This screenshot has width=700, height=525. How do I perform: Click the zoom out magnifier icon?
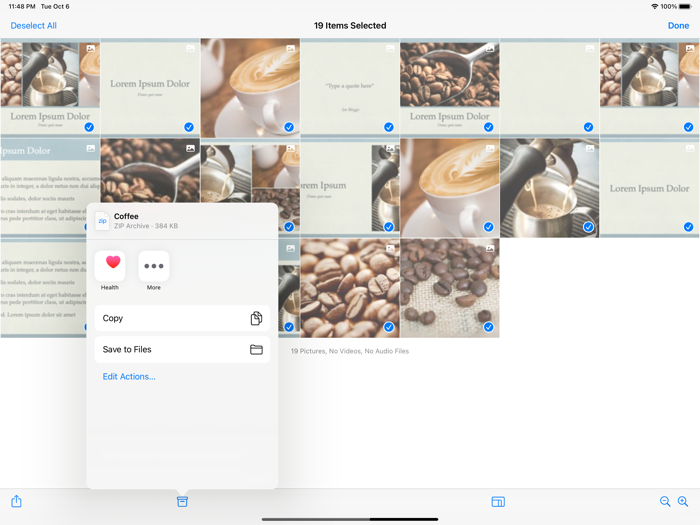click(665, 501)
